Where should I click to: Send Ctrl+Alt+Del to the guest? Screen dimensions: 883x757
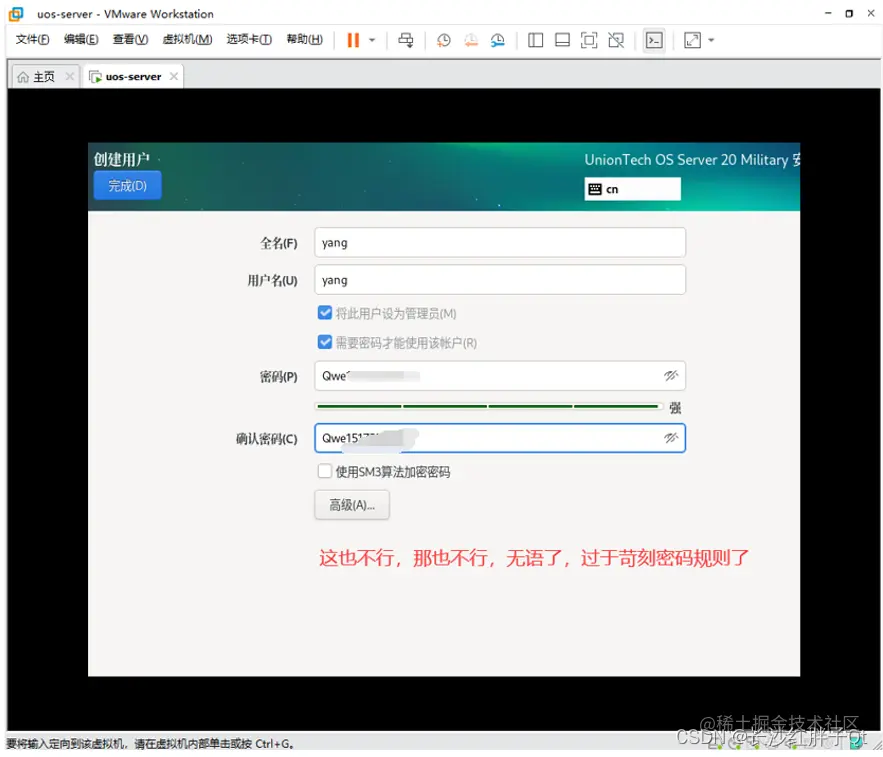pyautogui.click(x=404, y=40)
